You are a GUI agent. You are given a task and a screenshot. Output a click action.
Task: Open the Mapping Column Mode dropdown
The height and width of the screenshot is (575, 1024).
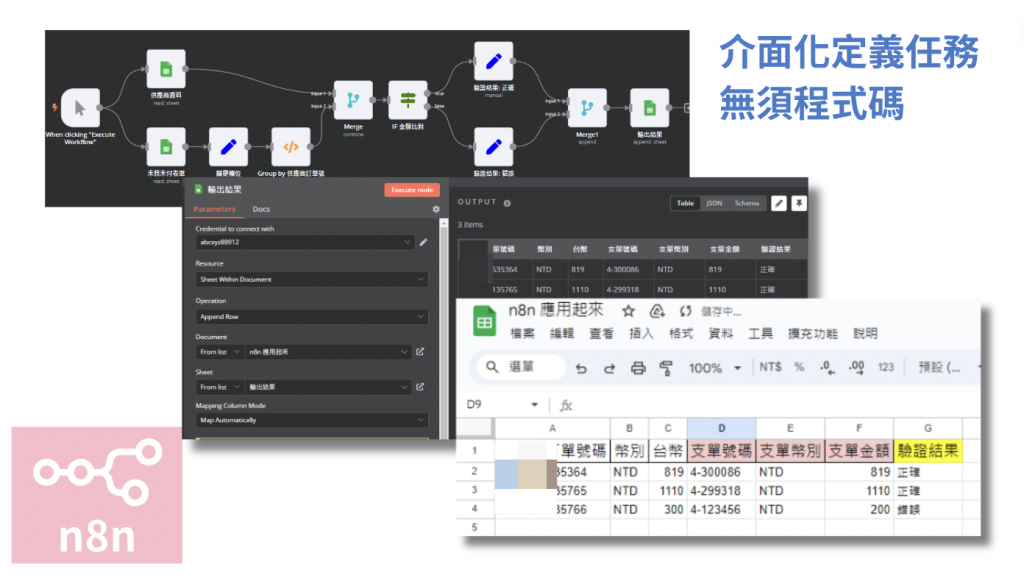[312, 420]
